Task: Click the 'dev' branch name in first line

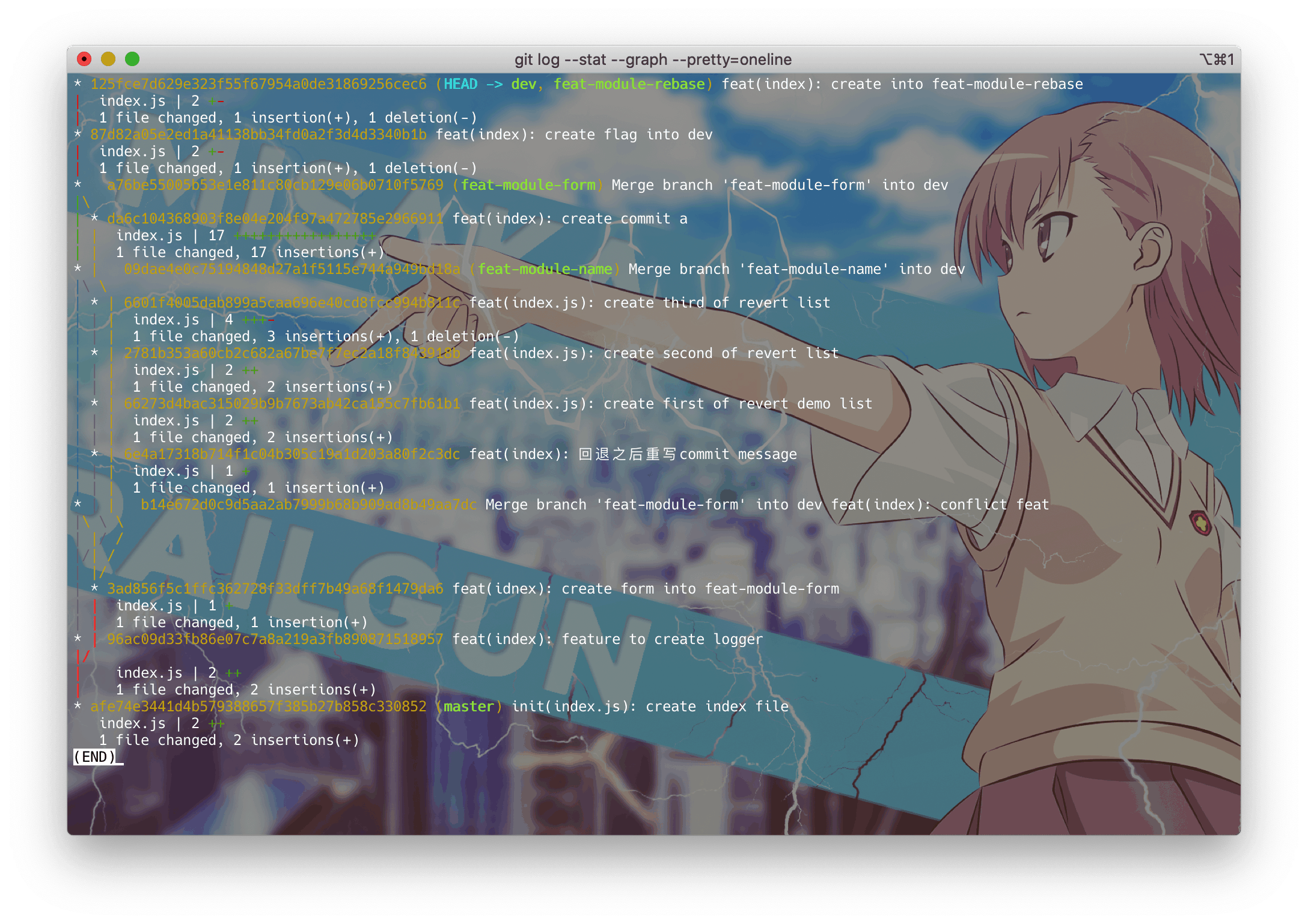Action: [x=523, y=84]
